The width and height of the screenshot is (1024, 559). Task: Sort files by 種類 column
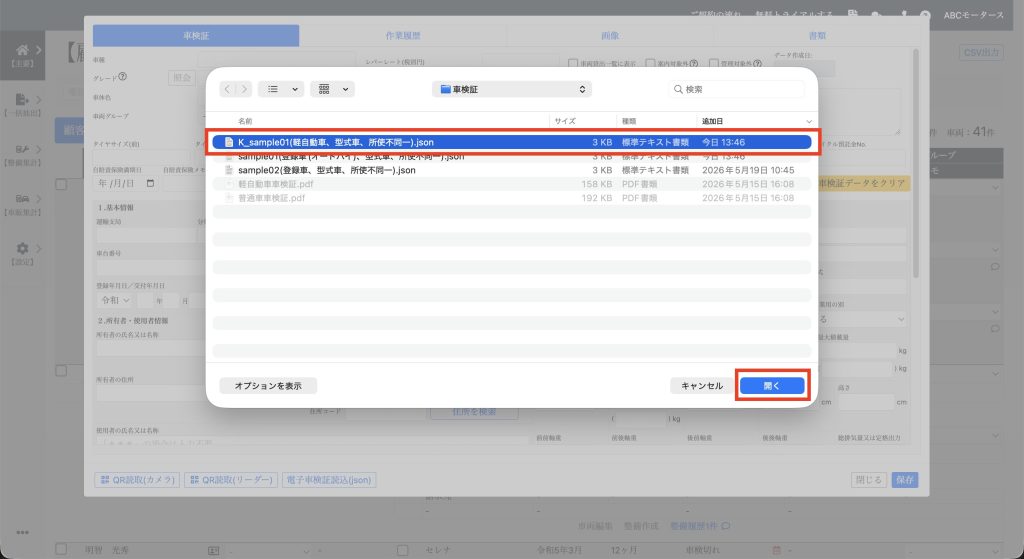click(629, 121)
